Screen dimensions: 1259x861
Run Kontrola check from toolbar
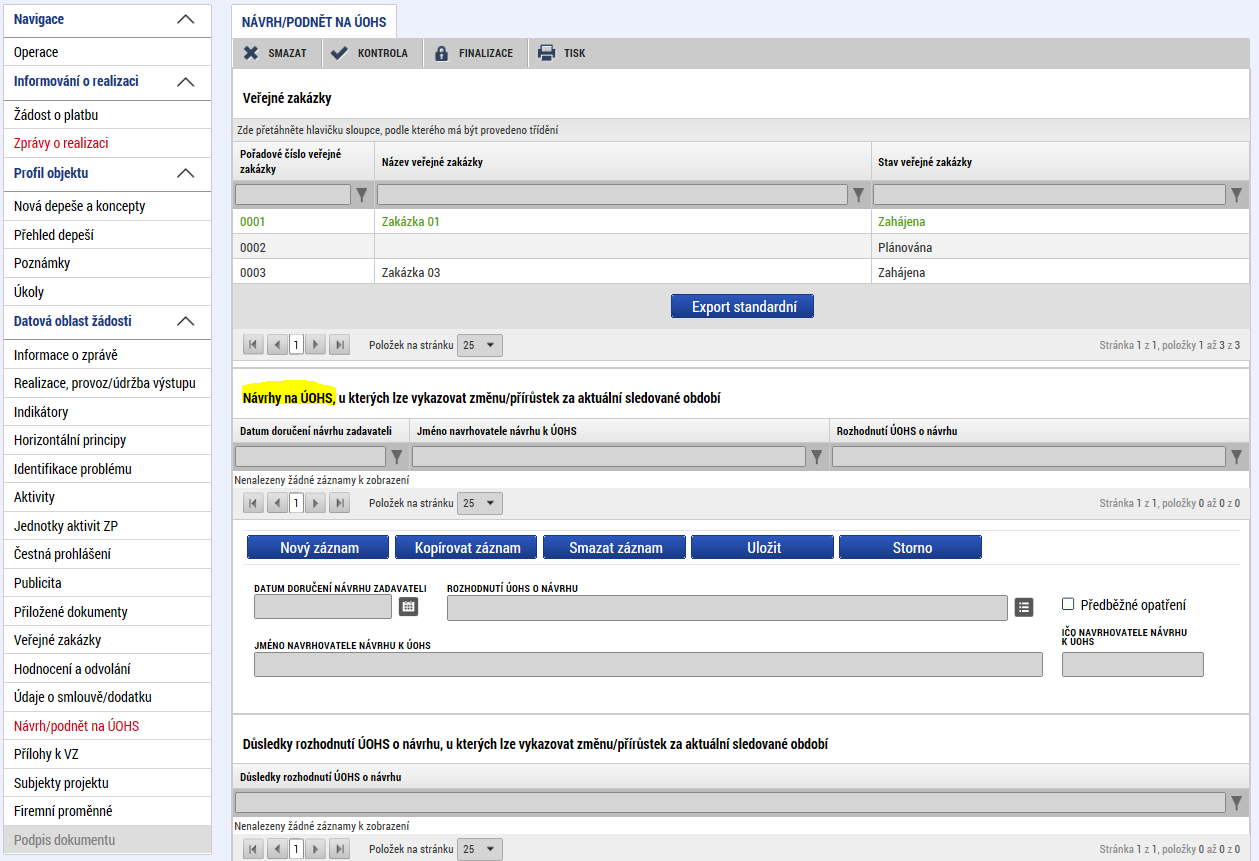[x=339, y=53]
